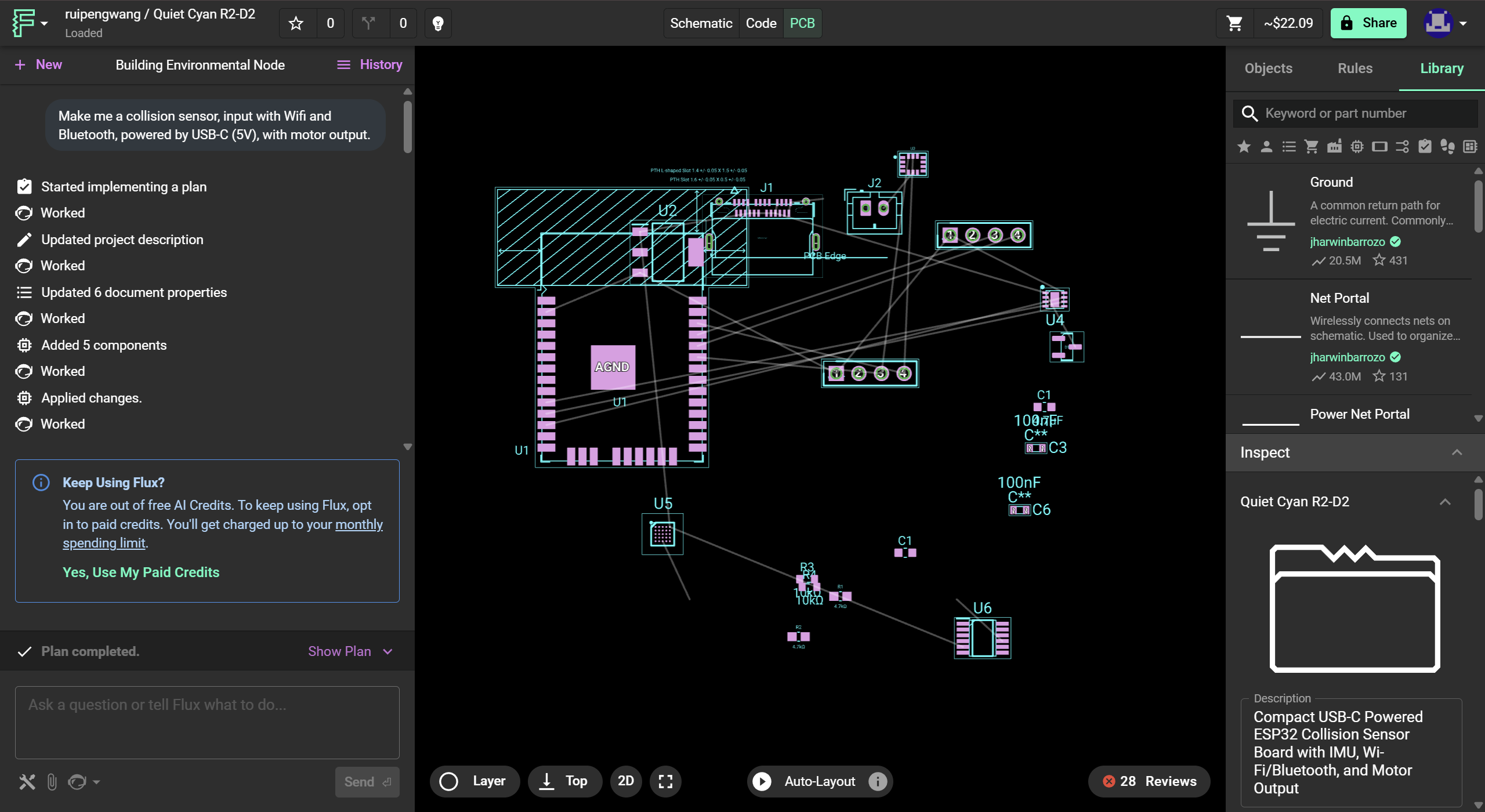Click the fork icon next to project name
The height and width of the screenshot is (812, 1485).
coord(369,23)
